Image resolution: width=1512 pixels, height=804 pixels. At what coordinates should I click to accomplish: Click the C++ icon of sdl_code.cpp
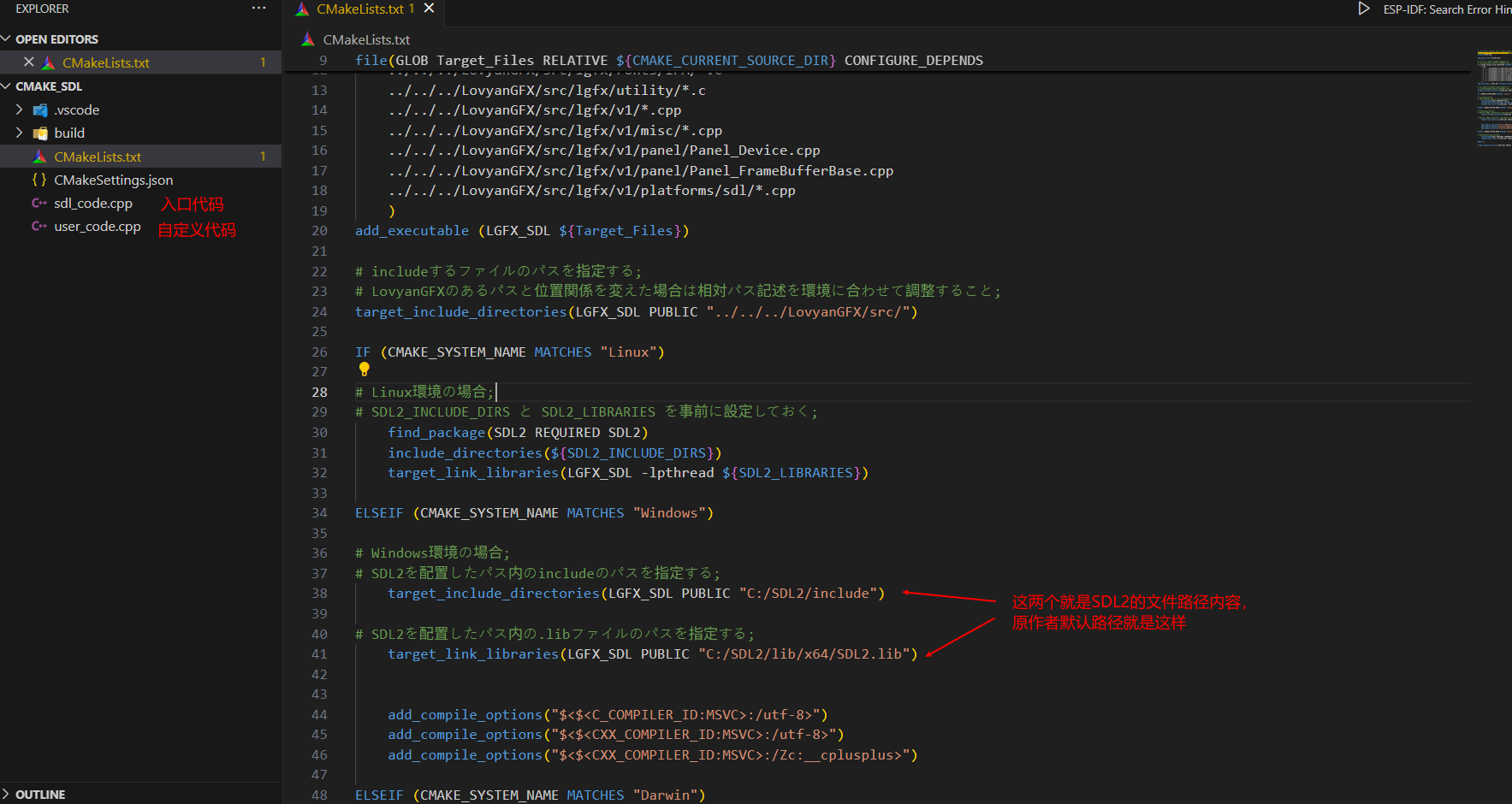pyautogui.click(x=39, y=203)
